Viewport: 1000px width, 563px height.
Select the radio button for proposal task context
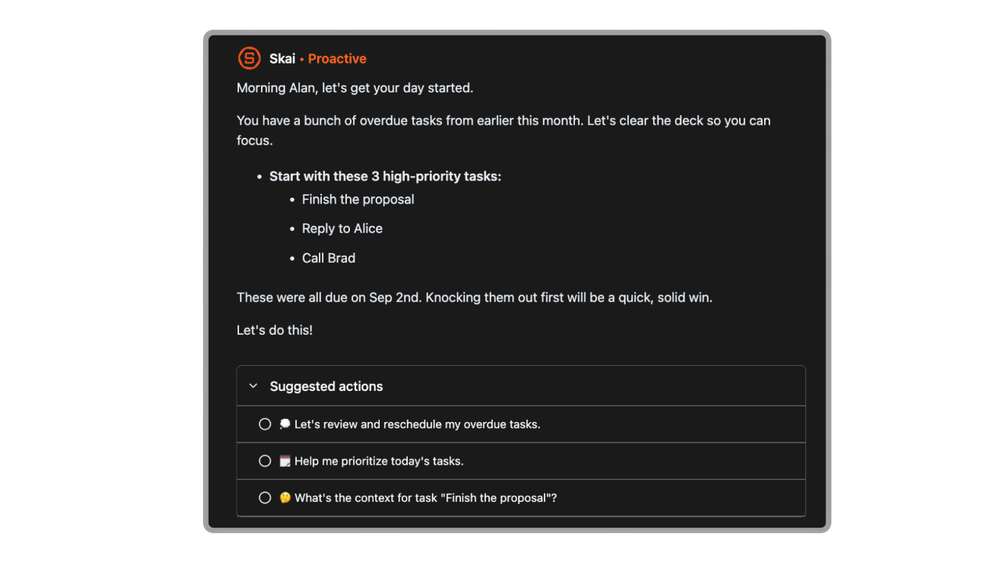(x=265, y=498)
